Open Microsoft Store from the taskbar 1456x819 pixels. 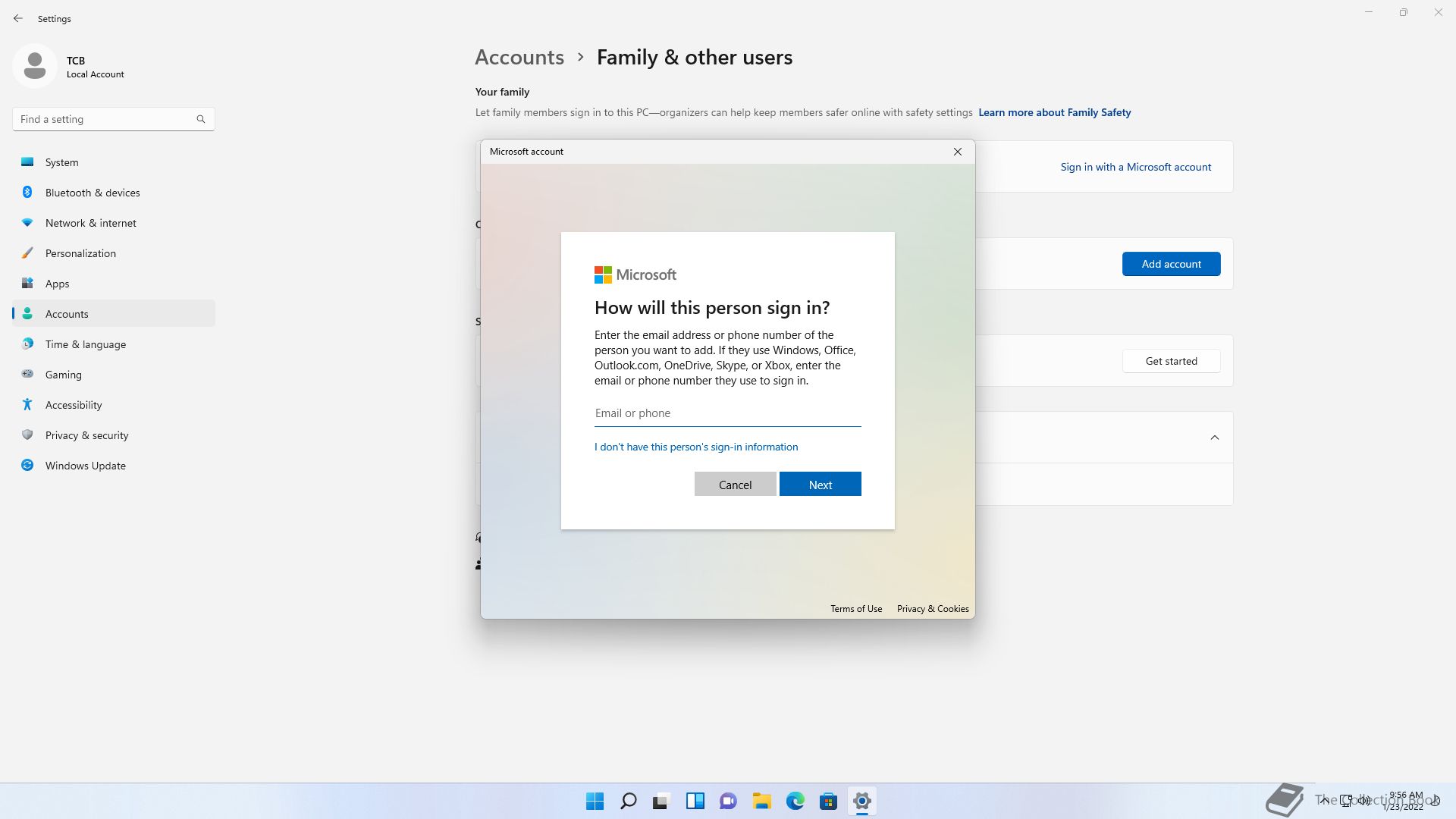tap(828, 801)
